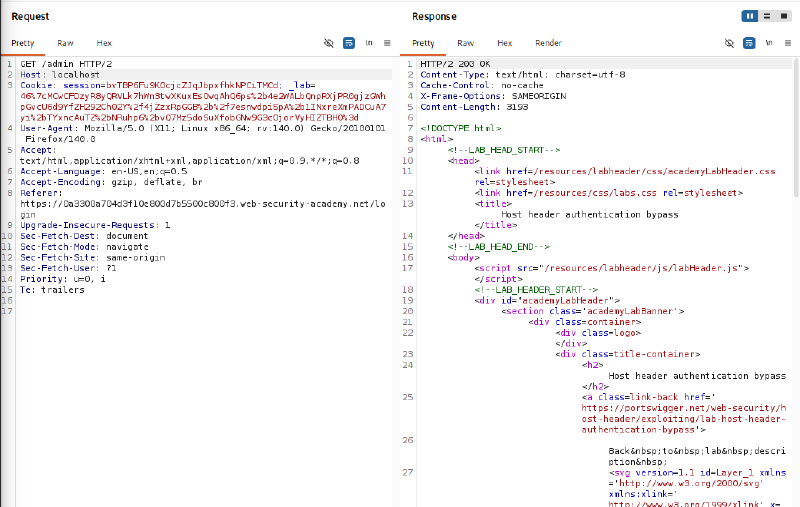Image resolution: width=800 pixels, height=507 pixels.
Task: Click the 'Host: localhost' request line
Action: point(60,74)
